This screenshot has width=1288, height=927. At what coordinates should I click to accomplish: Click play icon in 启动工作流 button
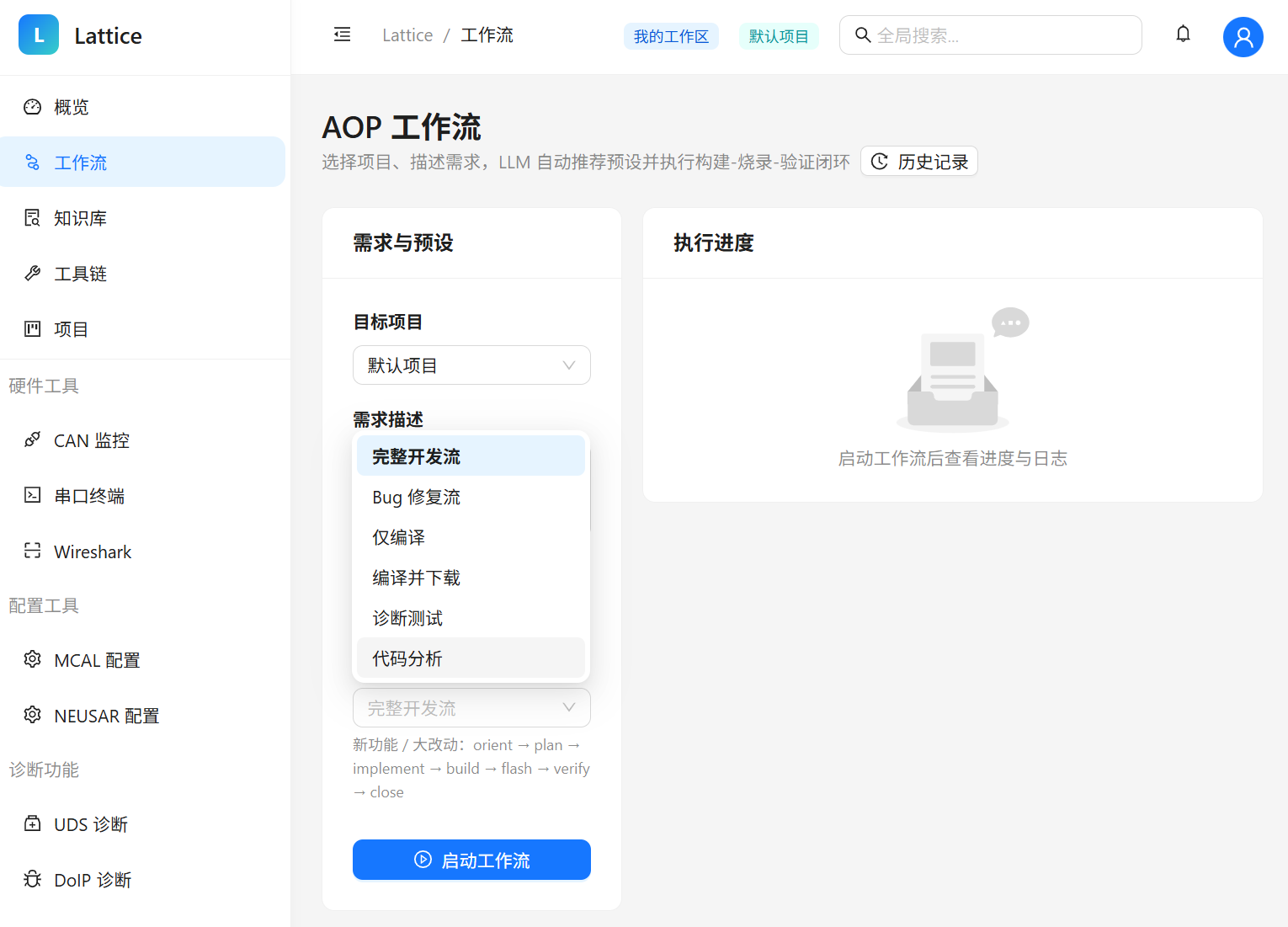423,860
